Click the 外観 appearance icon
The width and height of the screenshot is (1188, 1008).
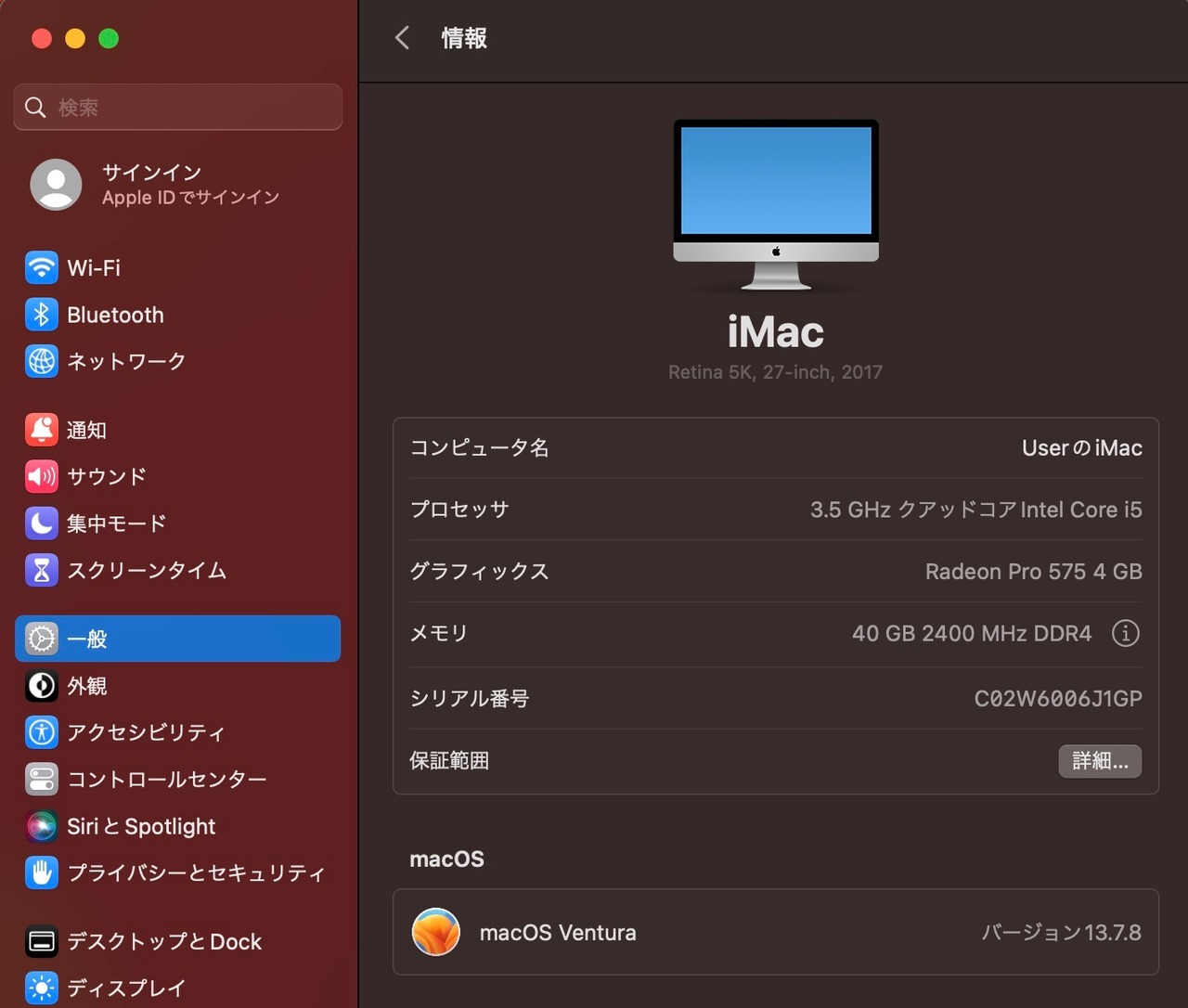click(x=41, y=686)
